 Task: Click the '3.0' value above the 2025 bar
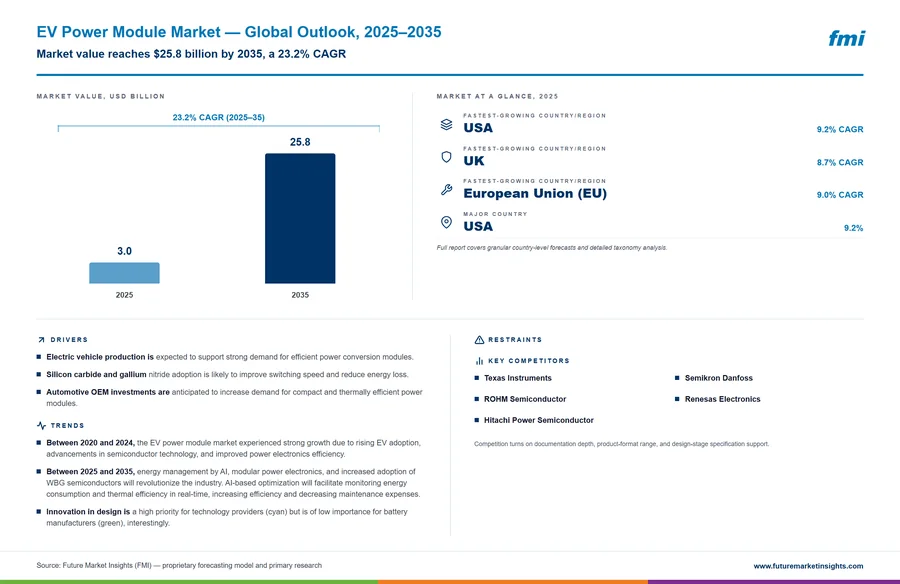[x=124, y=251]
